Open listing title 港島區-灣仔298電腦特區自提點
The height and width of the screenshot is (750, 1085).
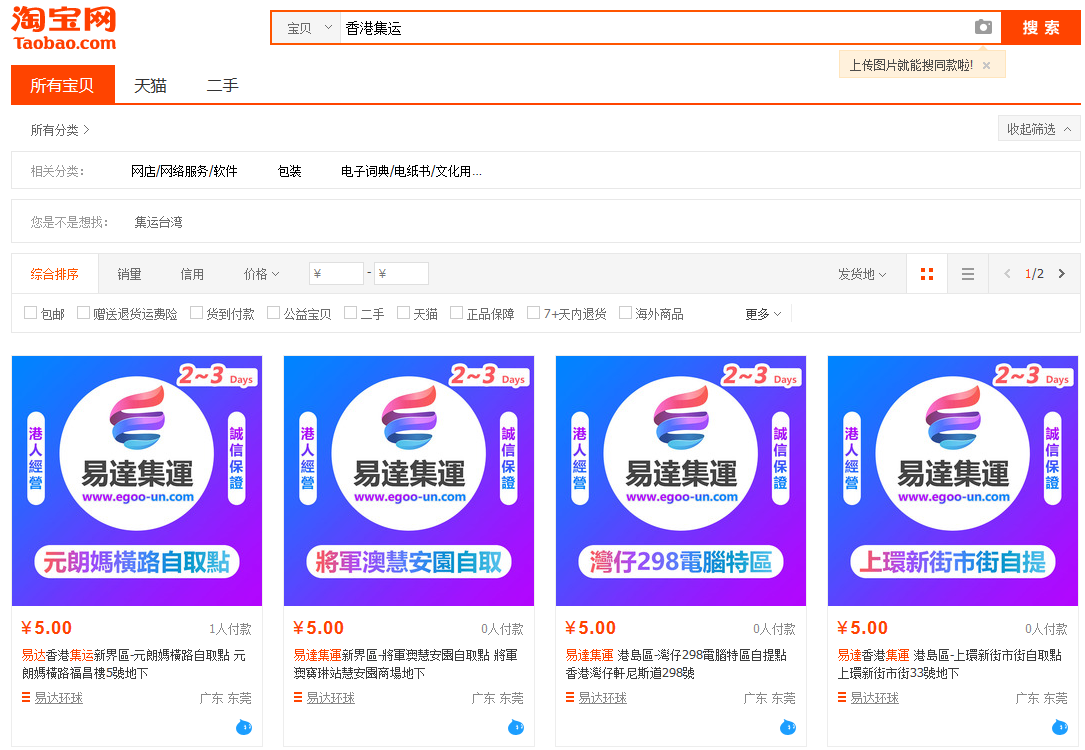676,664
